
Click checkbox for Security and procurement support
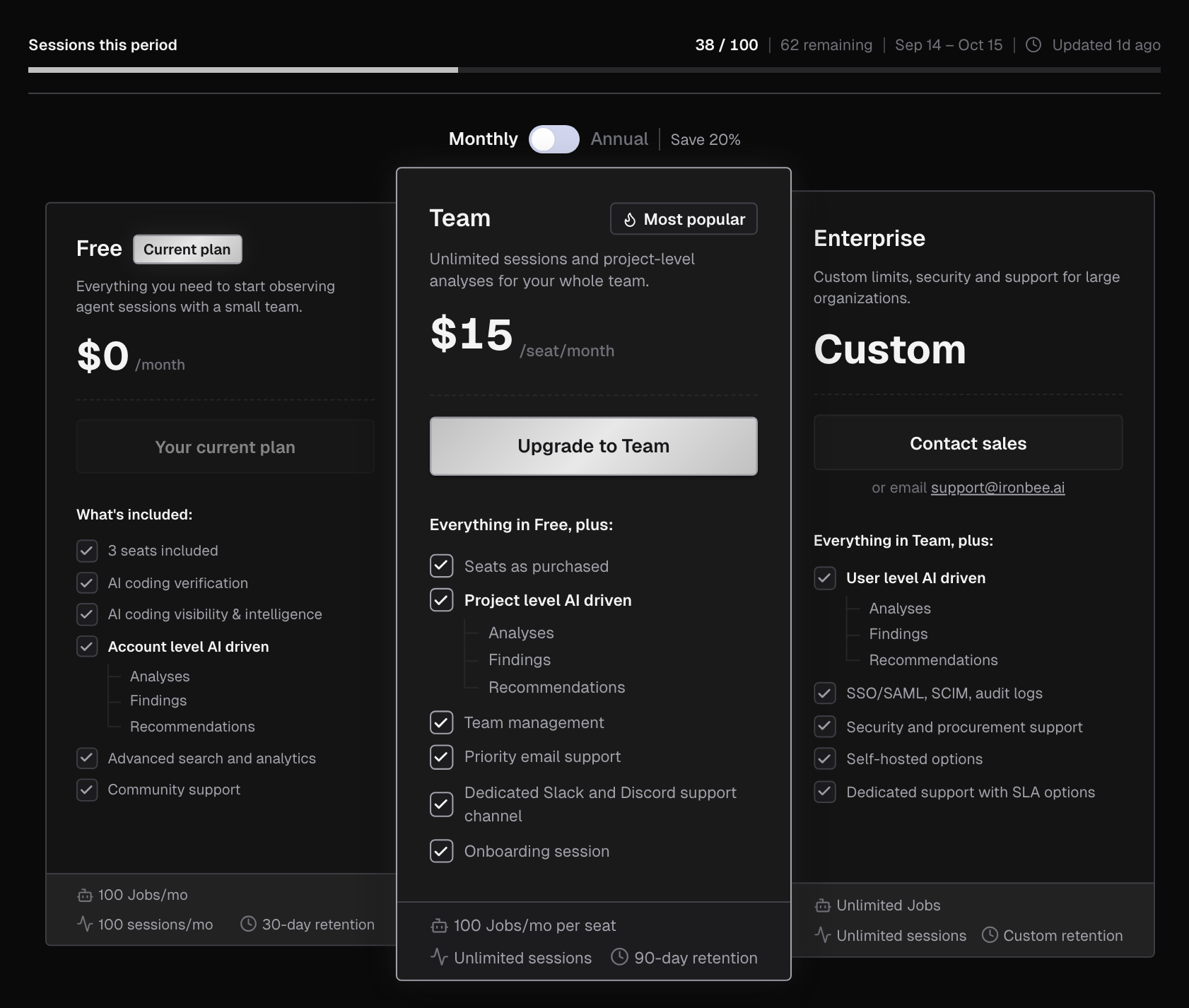(x=825, y=727)
